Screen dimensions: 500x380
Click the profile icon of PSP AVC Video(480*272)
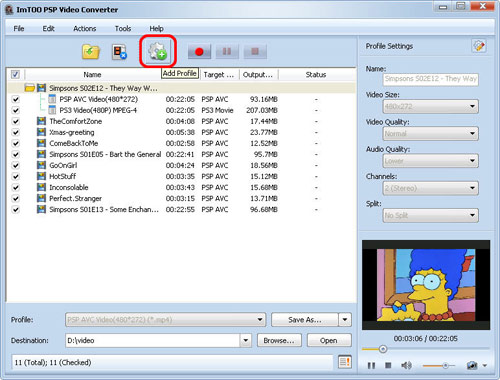tap(52, 99)
